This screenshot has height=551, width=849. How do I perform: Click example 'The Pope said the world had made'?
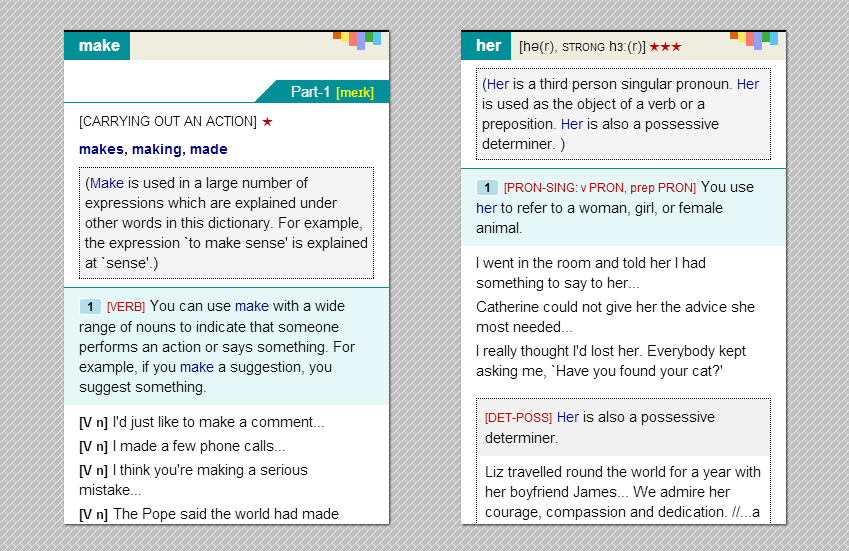(x=209, y=514)
